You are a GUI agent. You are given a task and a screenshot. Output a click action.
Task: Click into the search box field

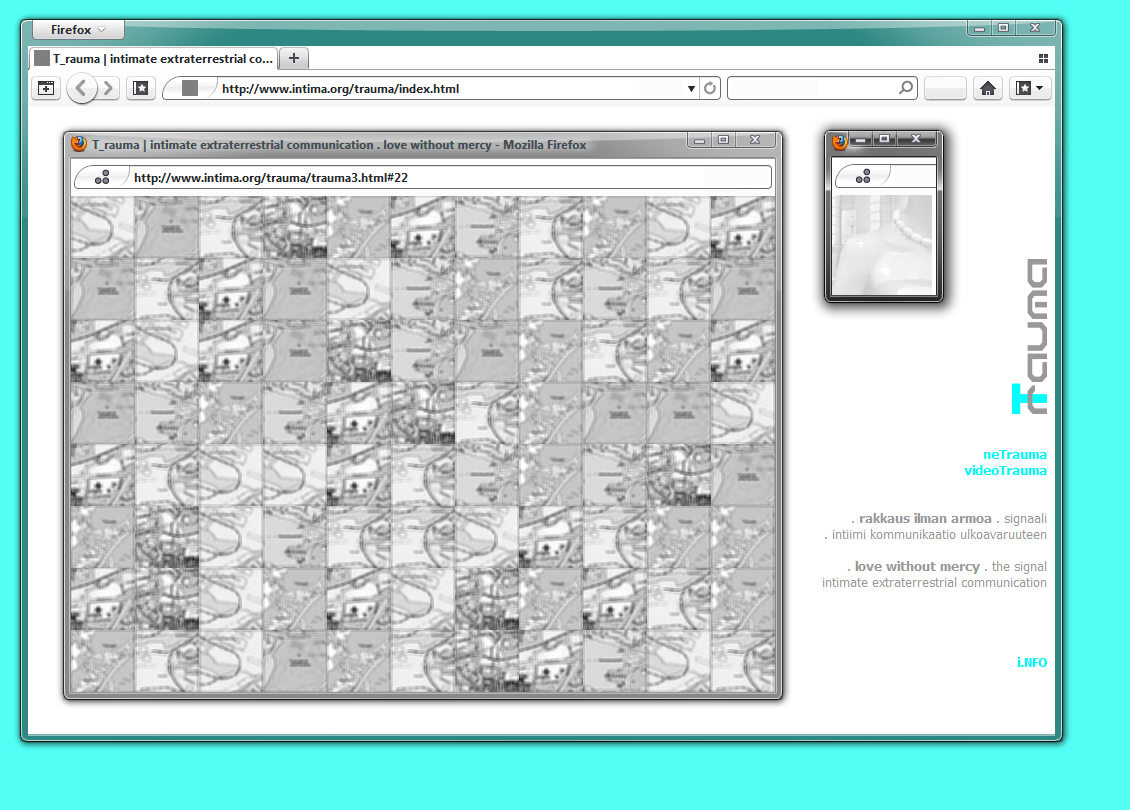(x=810, y=88)
